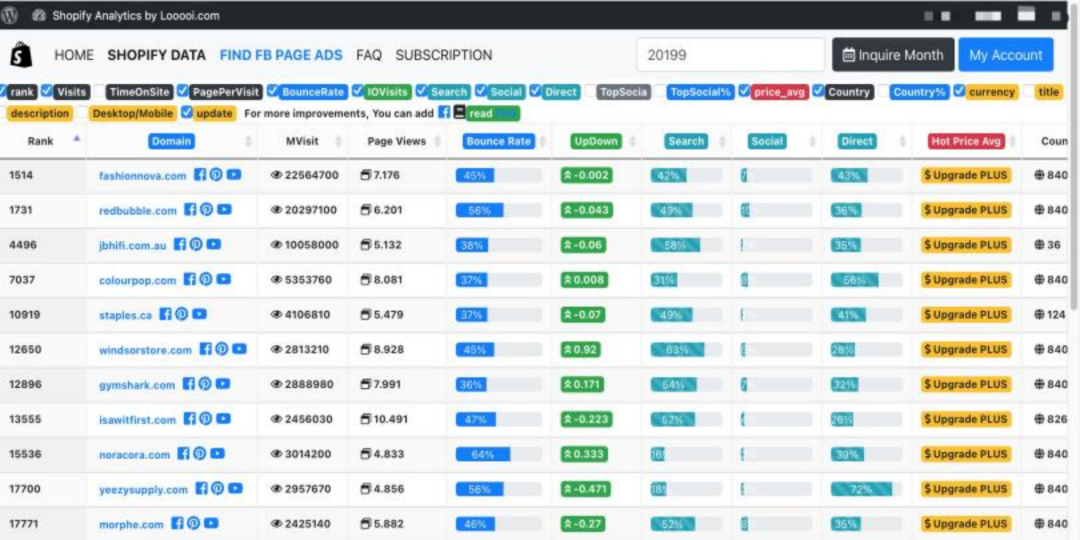
Task: Open Shopify Analytics dashboard gauge icon
Action: [39, 15]
